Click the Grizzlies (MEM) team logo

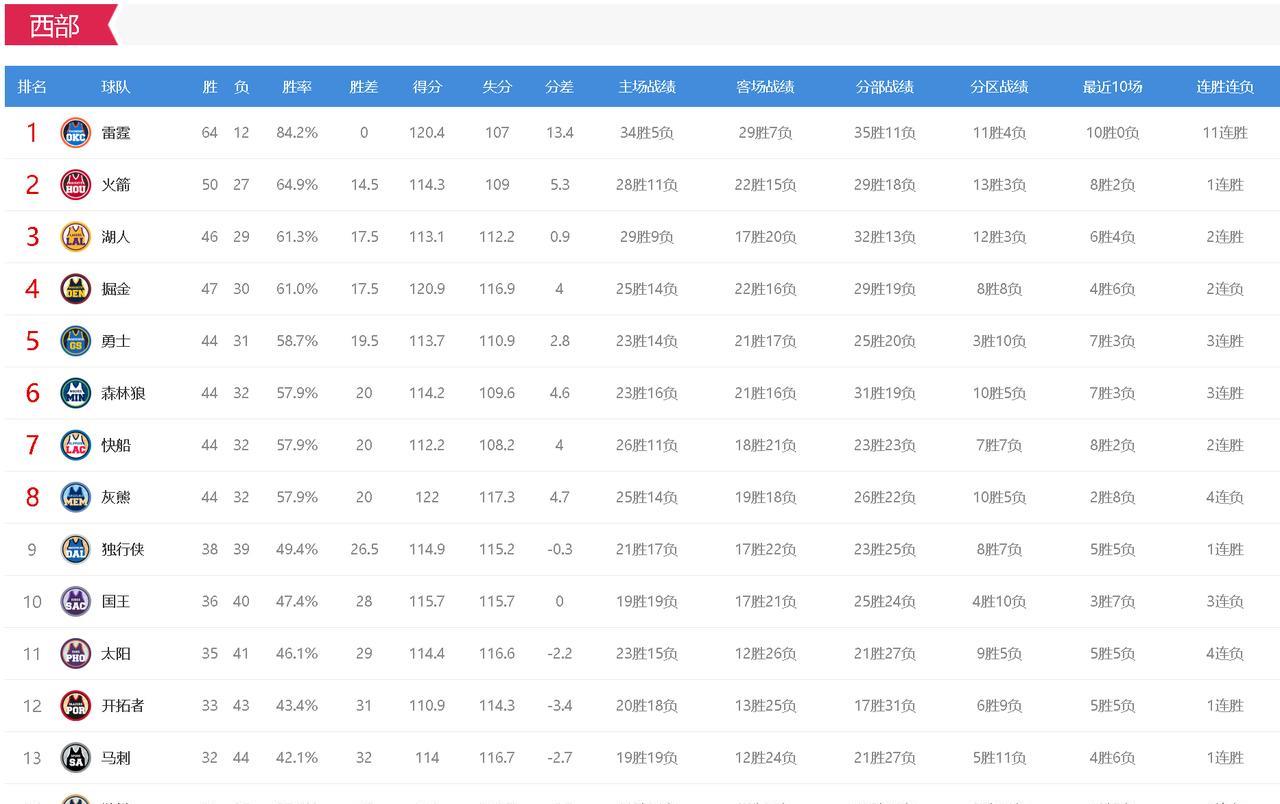point(76,497)
